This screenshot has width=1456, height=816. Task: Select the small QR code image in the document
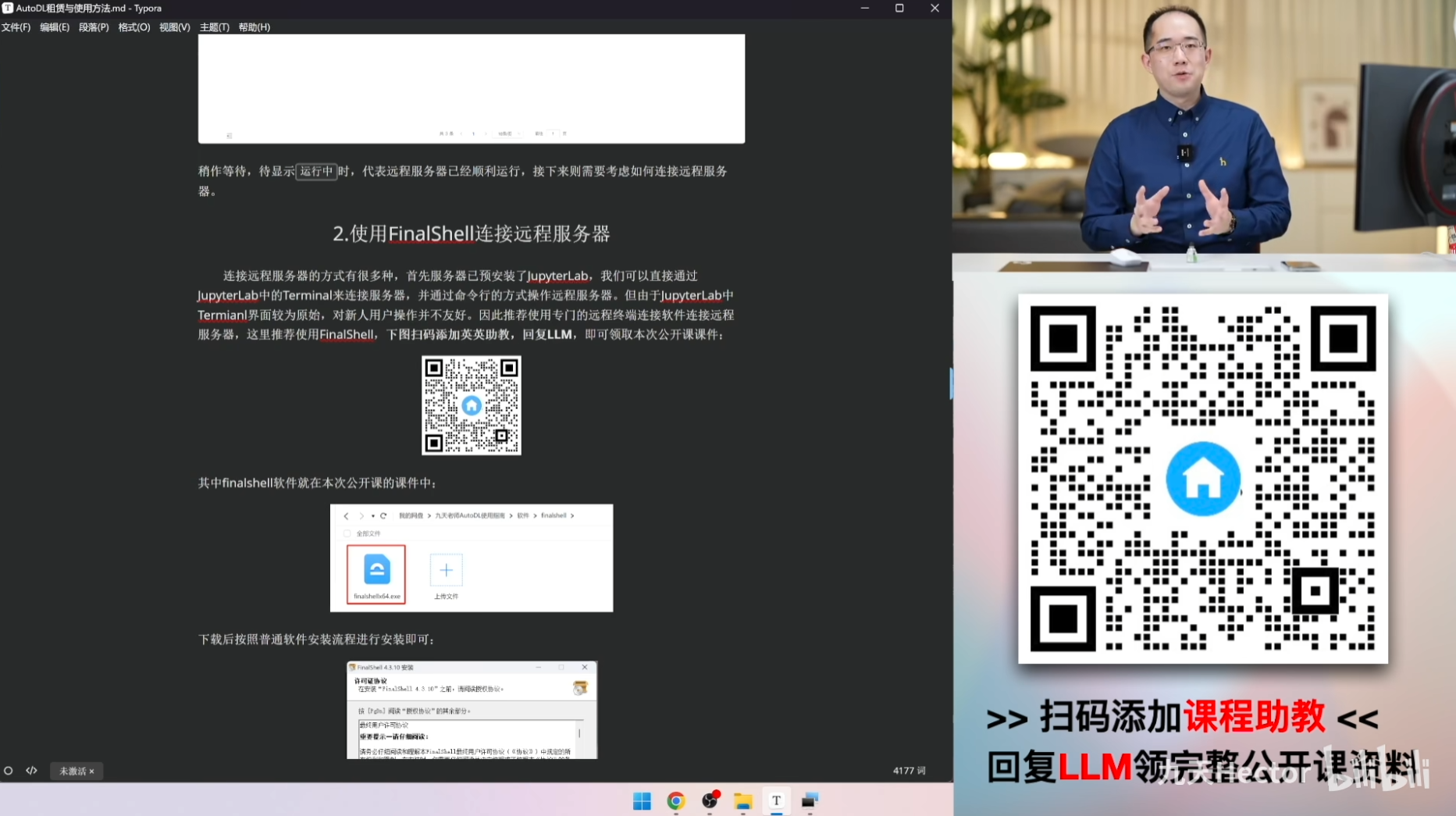[472, 405]
